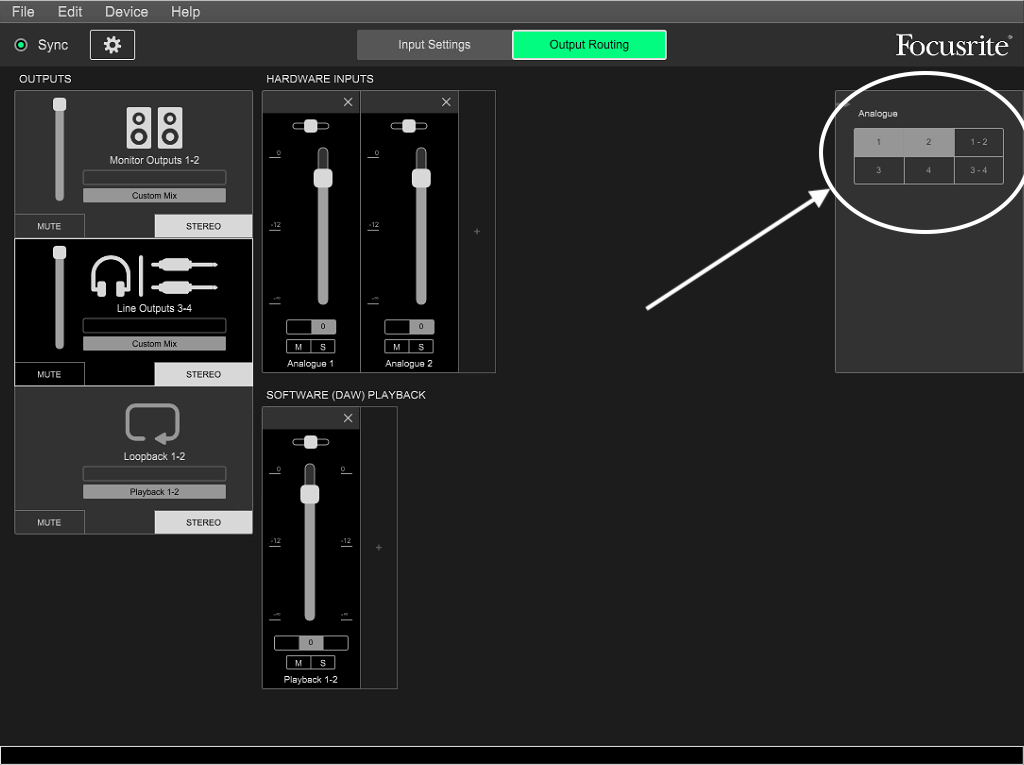Remove the Playback 1-2 channel with X

point(348,418)
